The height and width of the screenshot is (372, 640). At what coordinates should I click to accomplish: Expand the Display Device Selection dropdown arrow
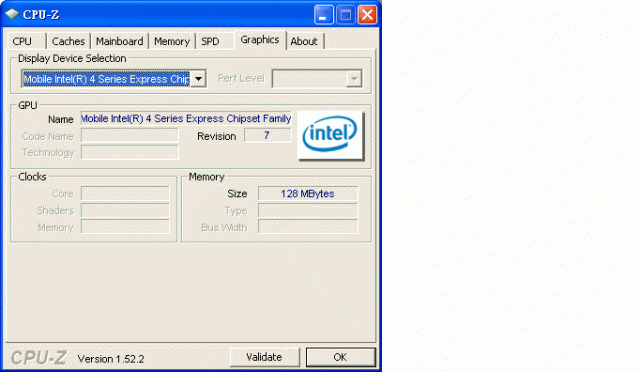(x=198, y=78)
